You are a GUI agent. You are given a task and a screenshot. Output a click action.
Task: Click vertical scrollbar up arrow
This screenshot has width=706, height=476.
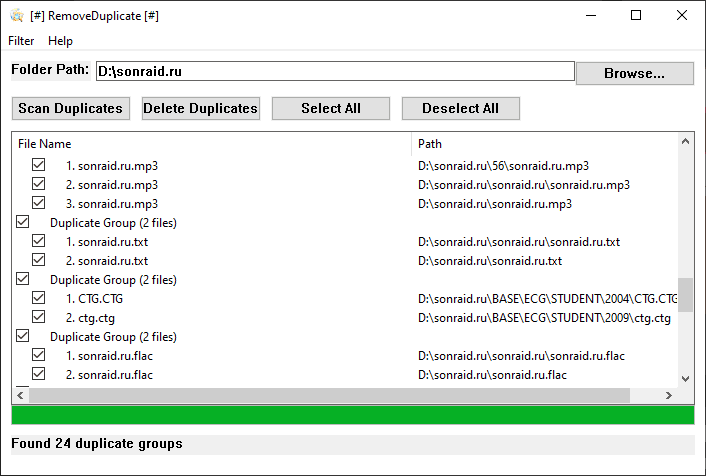click(x=685, y=141)
